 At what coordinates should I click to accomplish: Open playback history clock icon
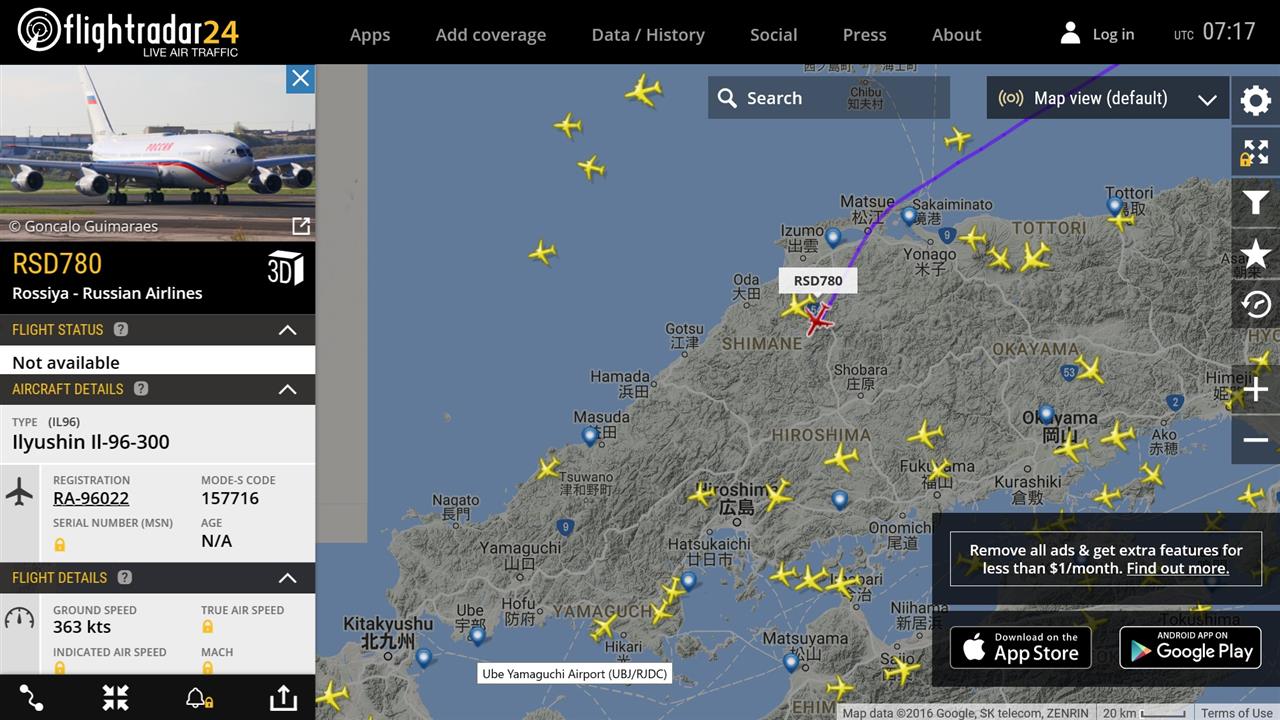tap(1255, 304)
